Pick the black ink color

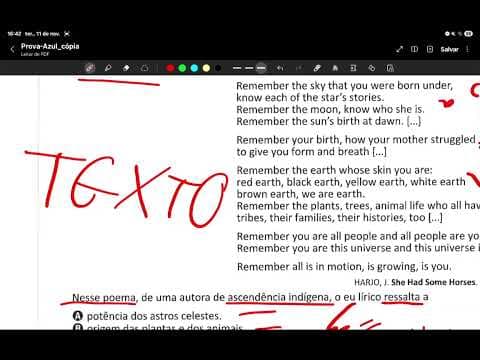click(x=218, y=68)
